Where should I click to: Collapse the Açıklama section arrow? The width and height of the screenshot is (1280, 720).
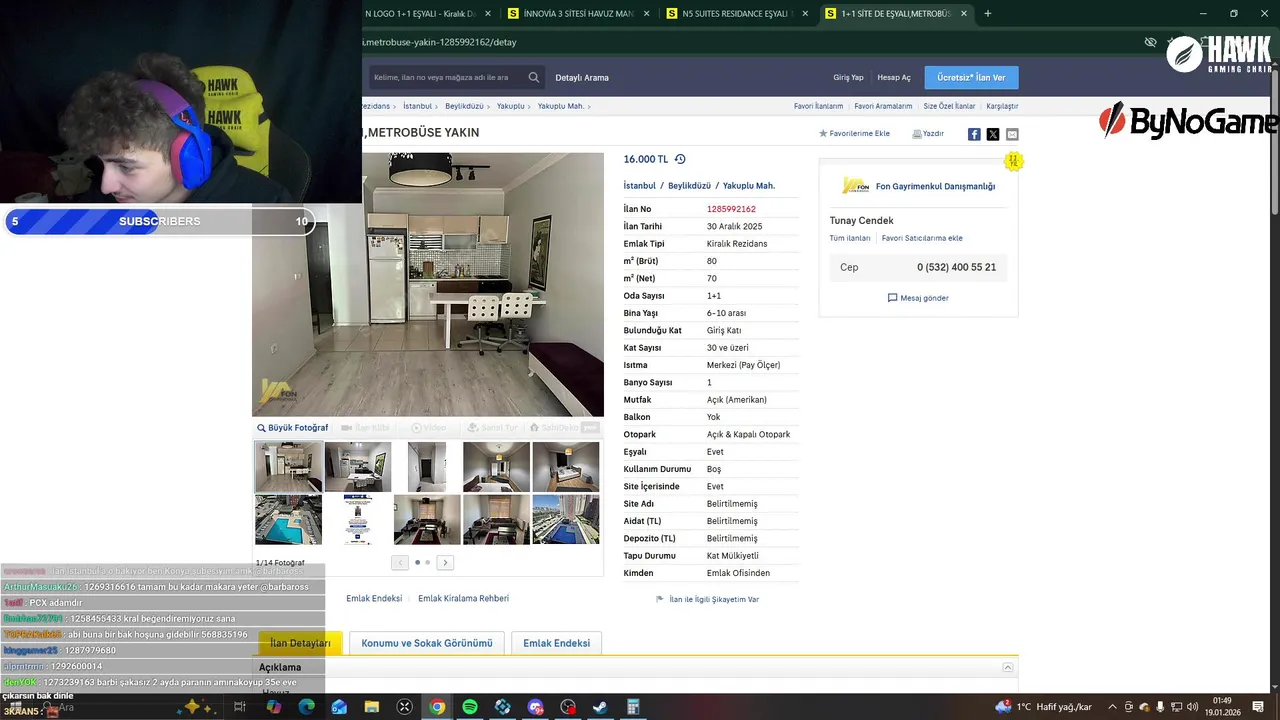(1008, 667)
